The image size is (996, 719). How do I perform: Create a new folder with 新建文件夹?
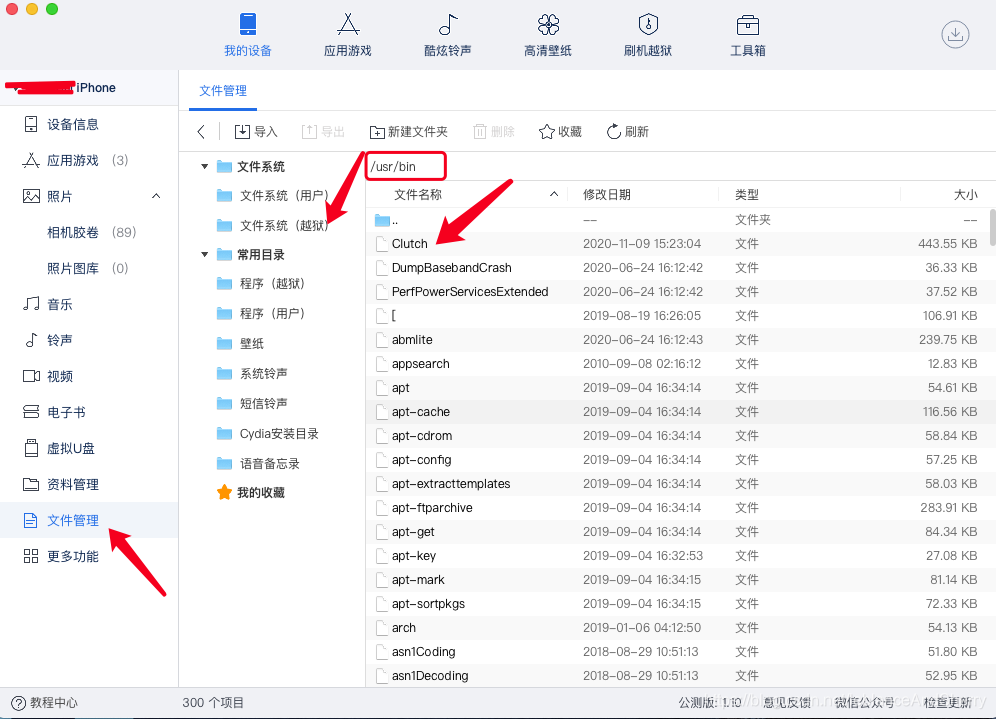point(407,131)
